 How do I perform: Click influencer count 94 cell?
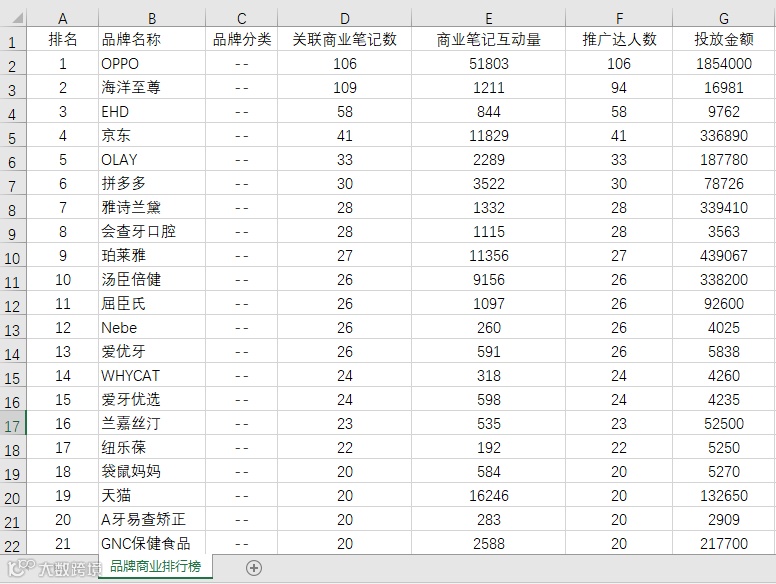pos(619,88)
